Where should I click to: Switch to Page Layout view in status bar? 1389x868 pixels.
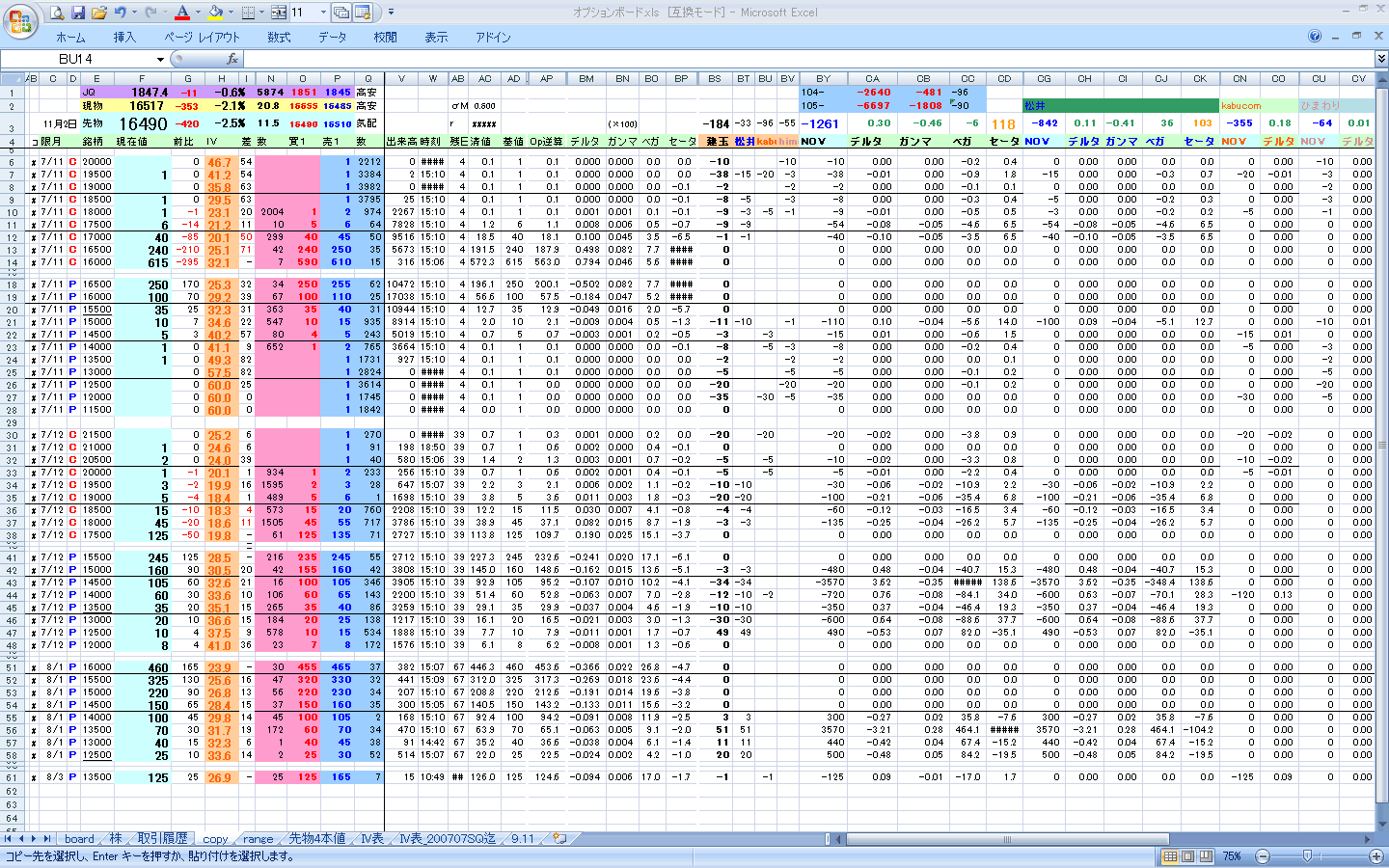(x=1188, y=856)
